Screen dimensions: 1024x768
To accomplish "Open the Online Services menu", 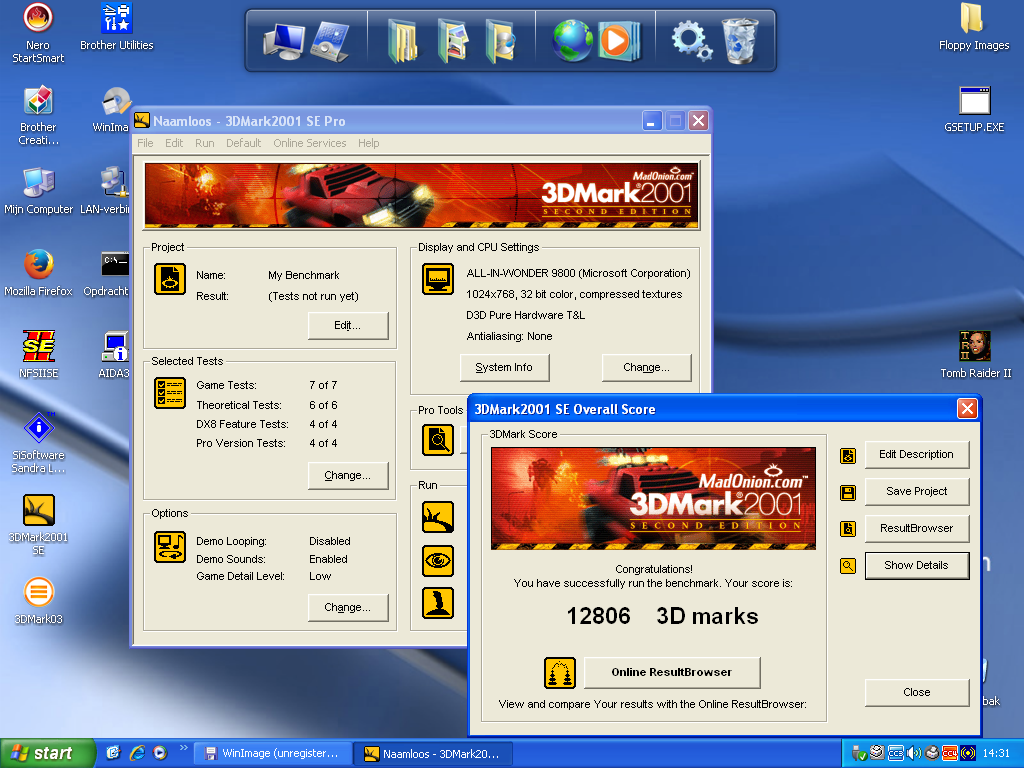I will 310,143.
